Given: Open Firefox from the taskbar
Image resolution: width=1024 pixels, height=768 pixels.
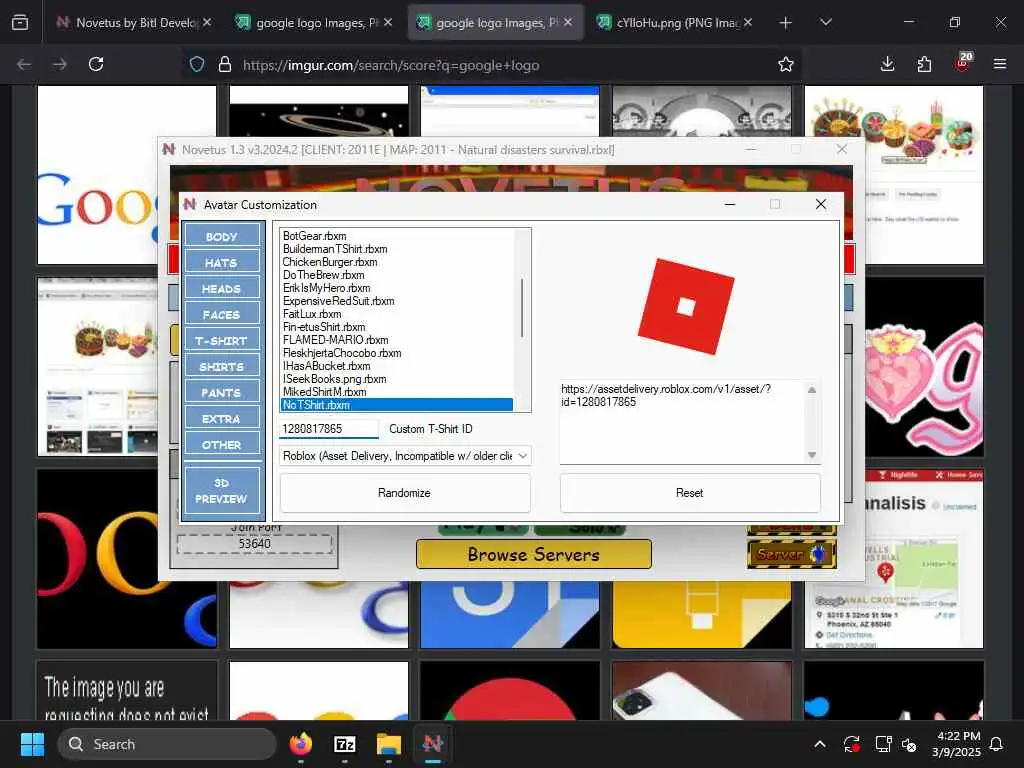Looking at the screenshot, I should click(x=301, y=744).
